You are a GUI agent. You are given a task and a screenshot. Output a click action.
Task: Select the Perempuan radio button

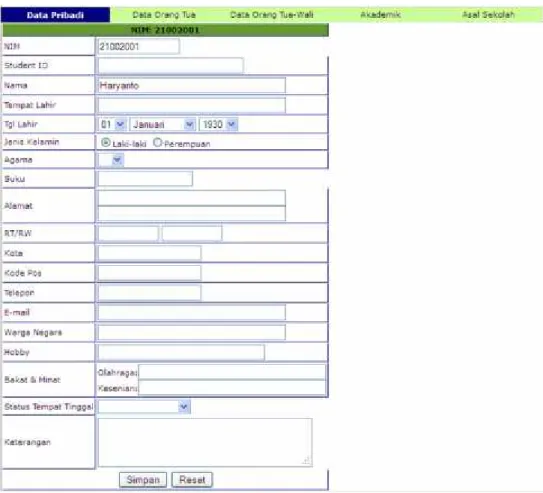coord(158,142)
